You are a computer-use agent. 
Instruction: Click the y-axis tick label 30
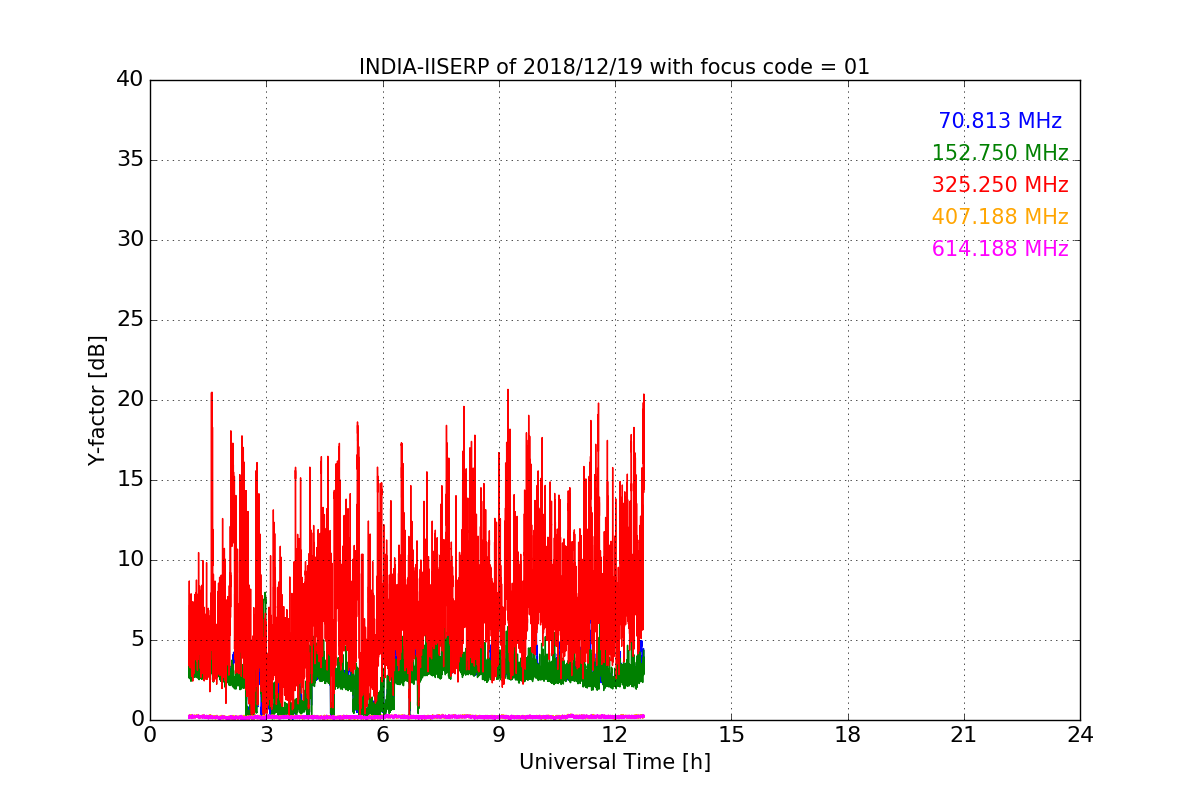130,240
